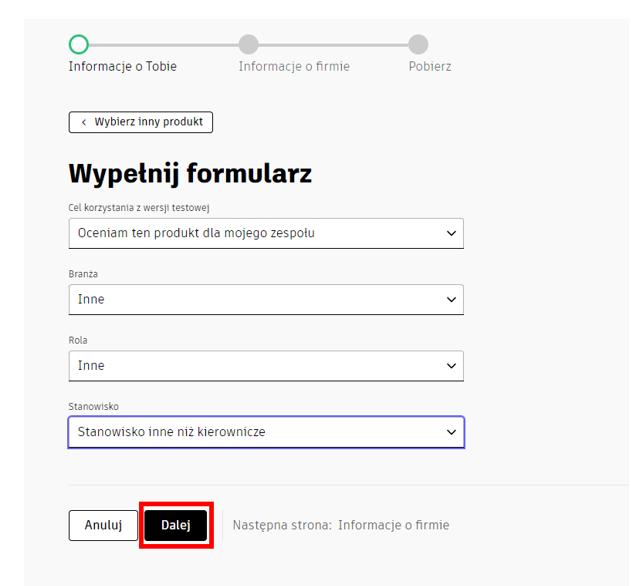631x586 pixels.
Task: Switch to the 'Pobierz' step label
Action: (x=430, y=67)
